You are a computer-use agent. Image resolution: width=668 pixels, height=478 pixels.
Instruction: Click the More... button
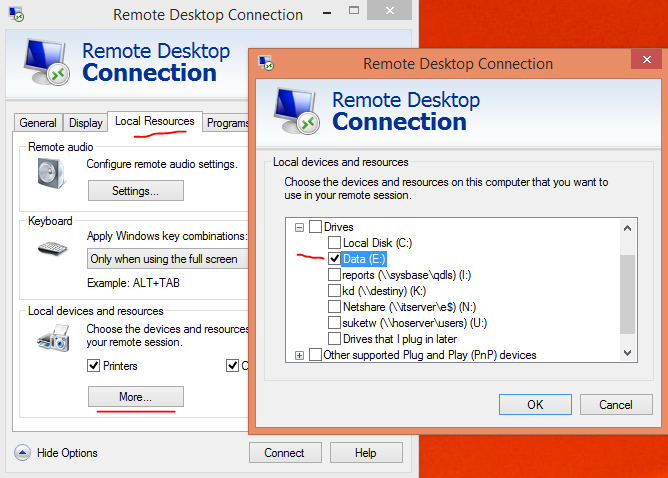tap(136, 397)
